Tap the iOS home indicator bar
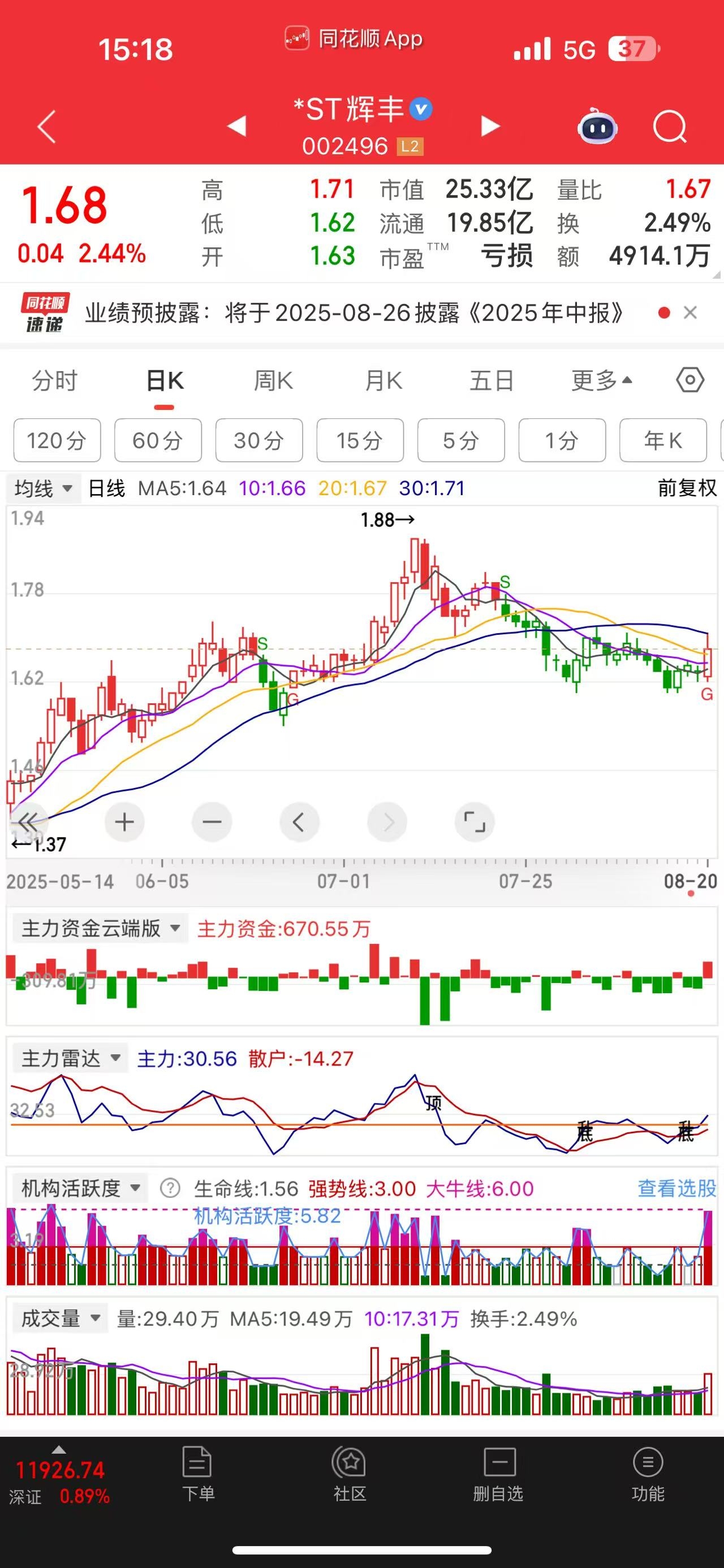724x1568 pixels. (361, 1550)
